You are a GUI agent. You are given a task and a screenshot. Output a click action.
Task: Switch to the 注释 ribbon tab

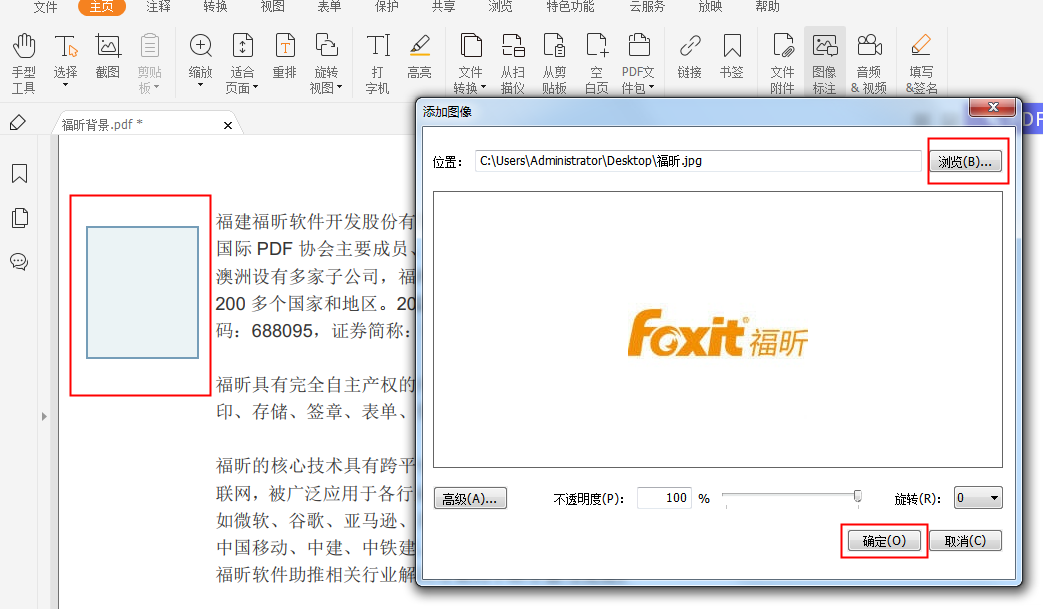pyautogui.click(x=157, y=8)
